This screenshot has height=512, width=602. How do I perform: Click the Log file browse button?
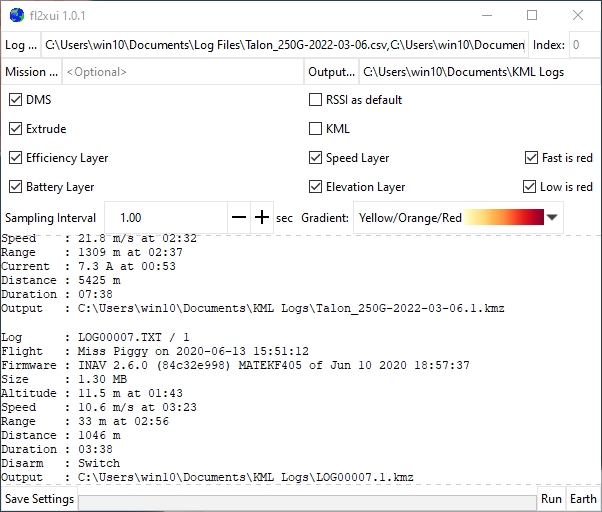coord(20,45)
